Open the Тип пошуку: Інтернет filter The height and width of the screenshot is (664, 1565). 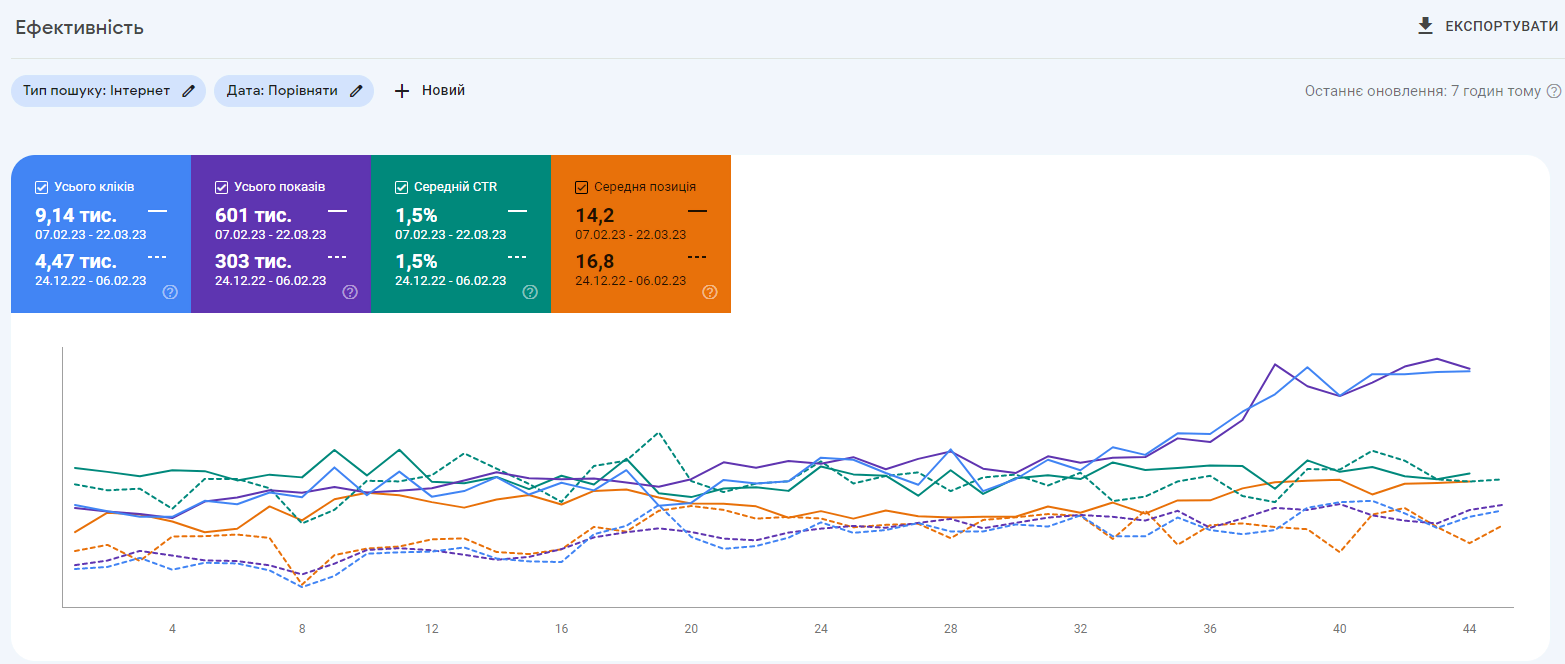[97, 91]
